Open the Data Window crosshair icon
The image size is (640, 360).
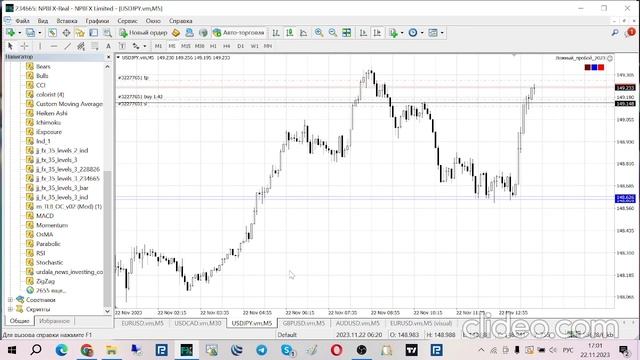pyautogui.click(x=66, y=33)
